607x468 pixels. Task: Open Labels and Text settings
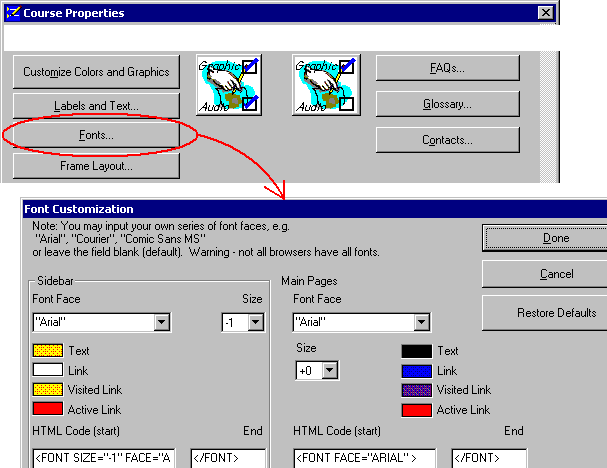[x=96, y=106]
